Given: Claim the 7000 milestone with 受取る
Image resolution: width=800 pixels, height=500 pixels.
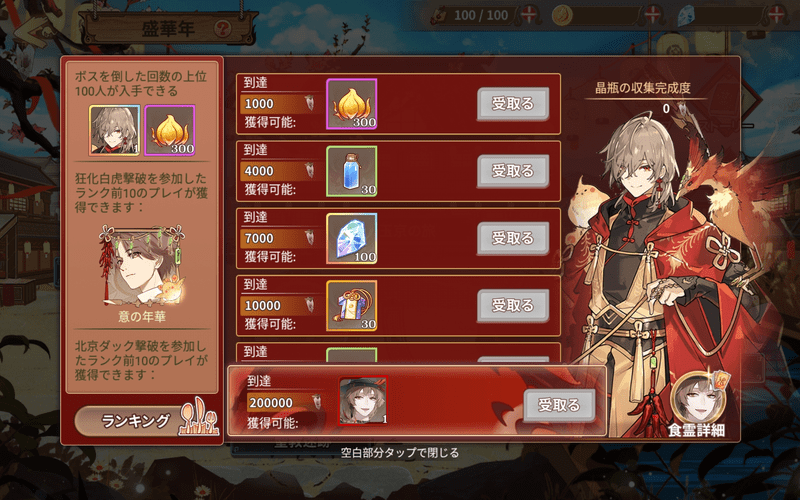Looking at the screenshot, I should [513, 238].
